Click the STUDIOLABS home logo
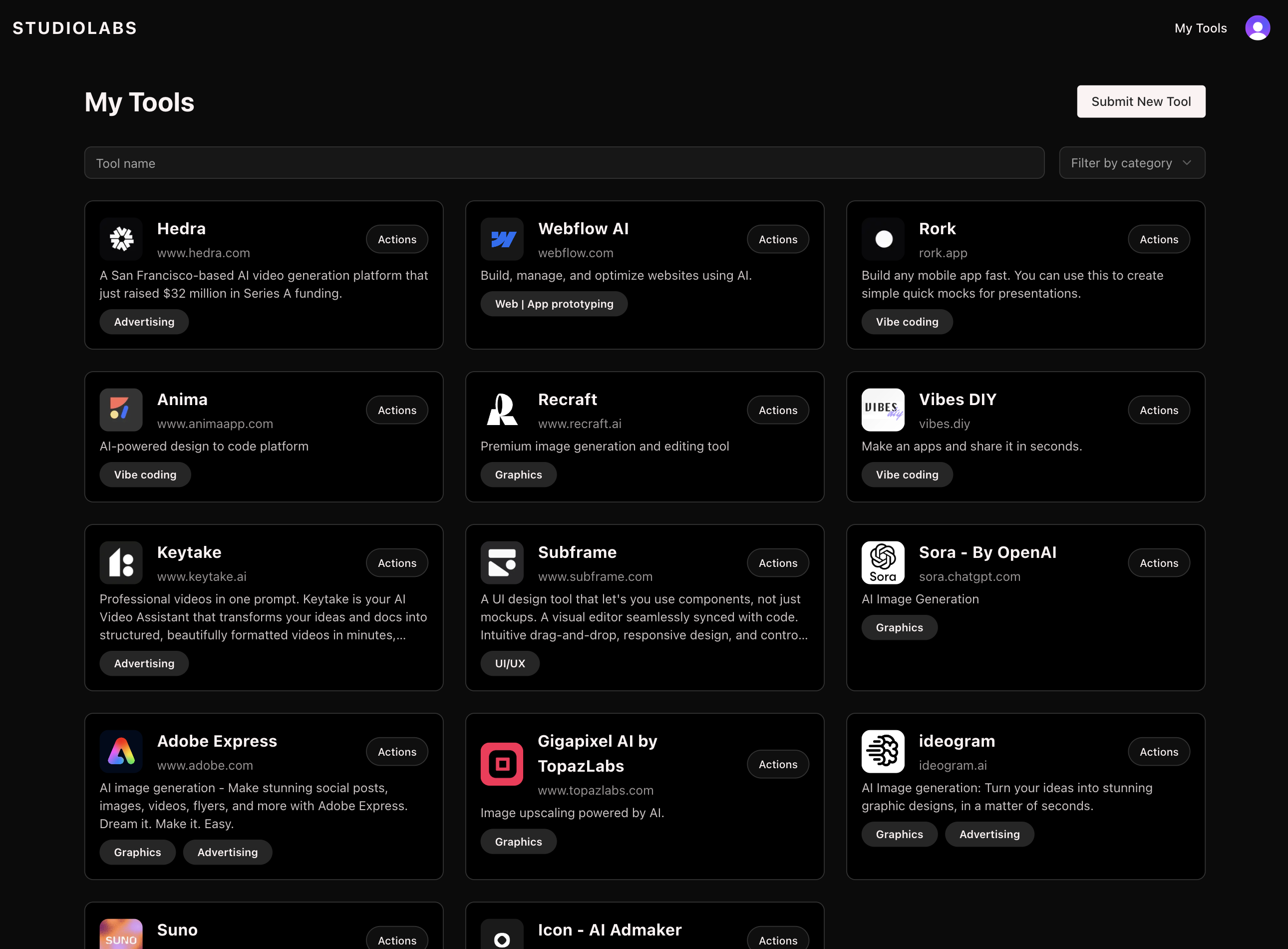The width and height of the screenshot is (1288, 949). pos(75,28)
